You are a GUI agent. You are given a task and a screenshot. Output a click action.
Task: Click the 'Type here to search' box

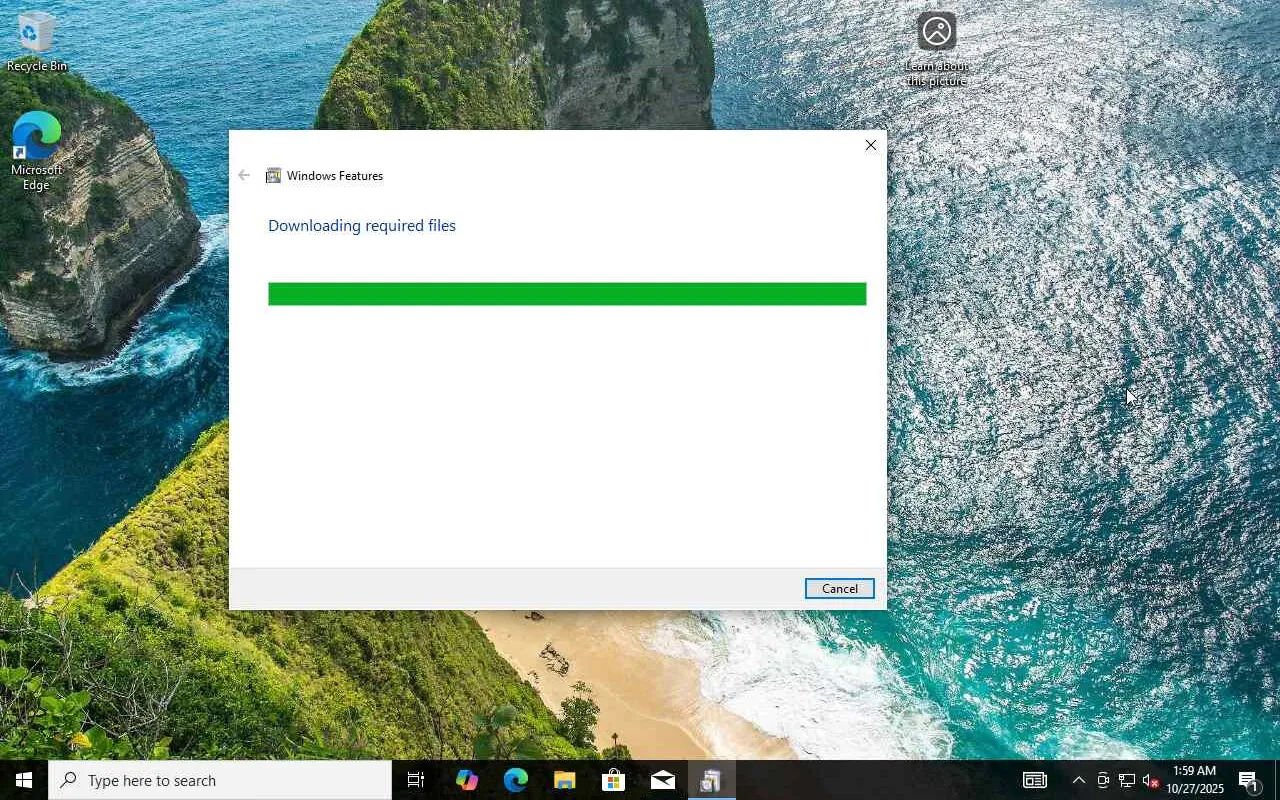220,780
